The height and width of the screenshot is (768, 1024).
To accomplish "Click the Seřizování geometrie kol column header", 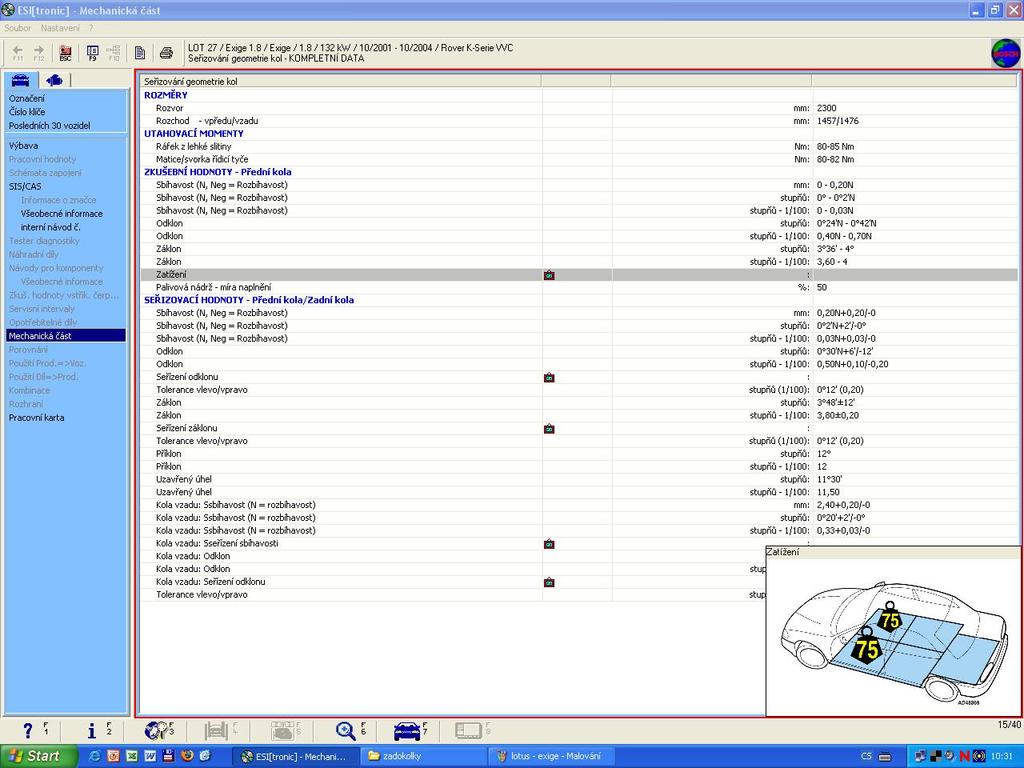I will pyautogui.click(x=340, y=82).
